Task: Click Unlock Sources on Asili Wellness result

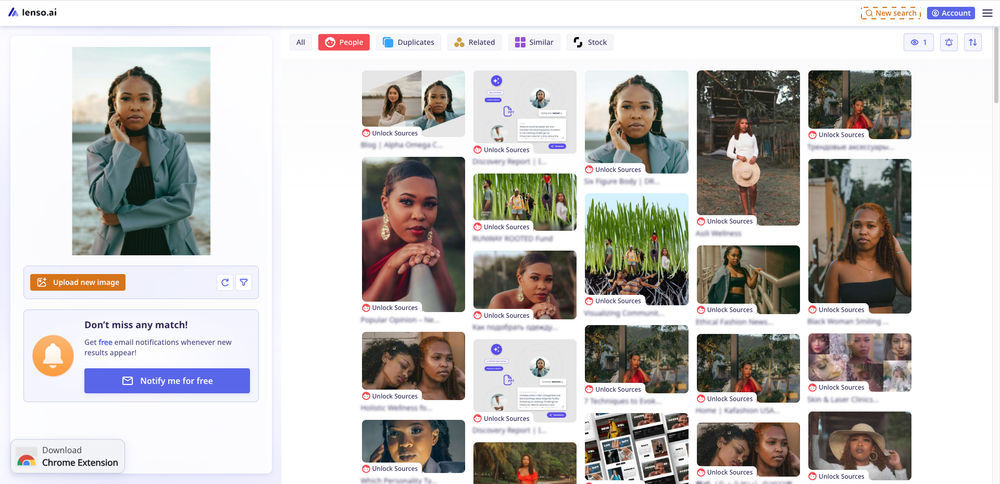Action: point(725,221)
